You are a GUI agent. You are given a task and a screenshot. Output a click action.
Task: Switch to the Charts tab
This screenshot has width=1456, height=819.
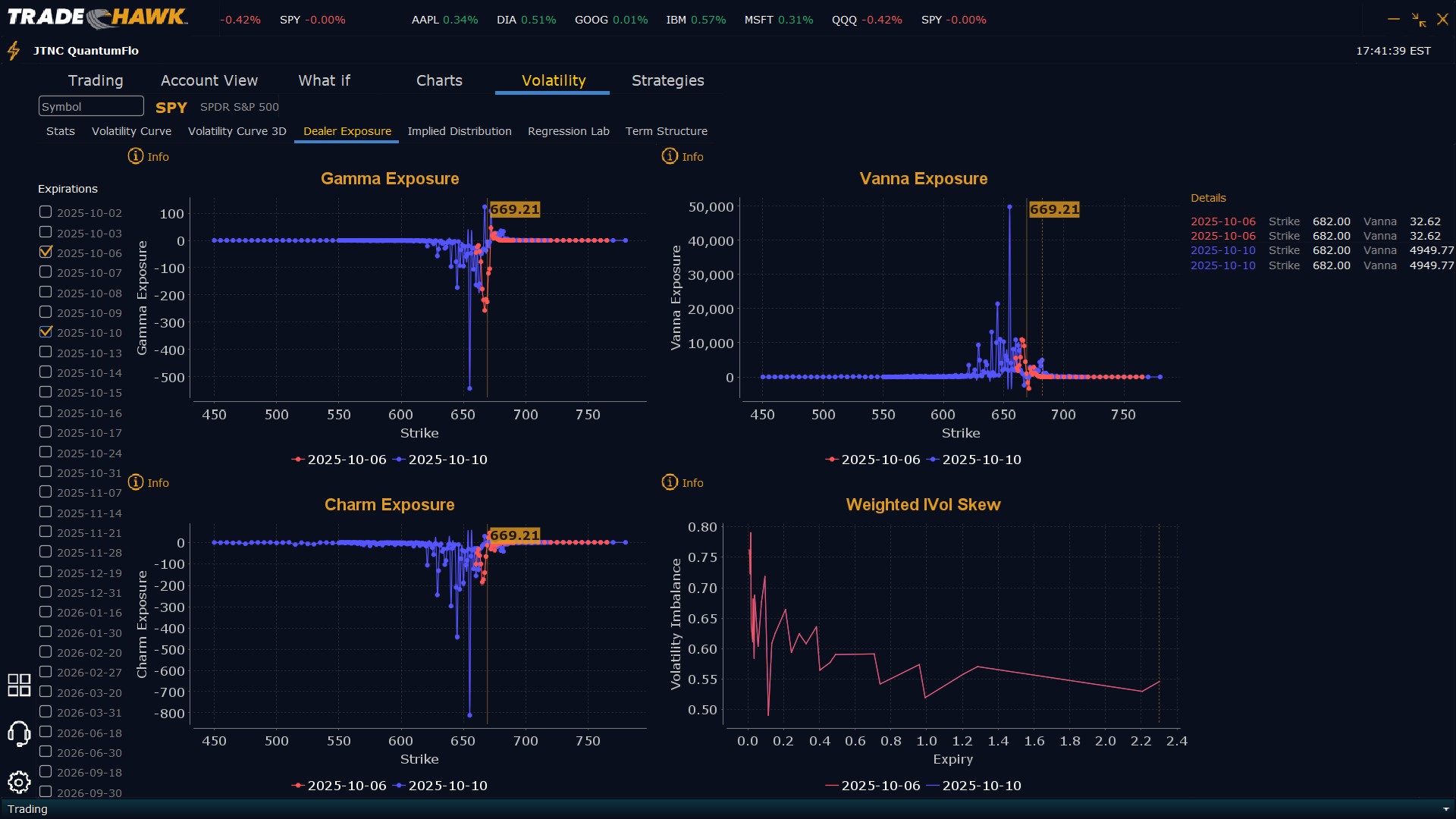[x=439, y=80]
